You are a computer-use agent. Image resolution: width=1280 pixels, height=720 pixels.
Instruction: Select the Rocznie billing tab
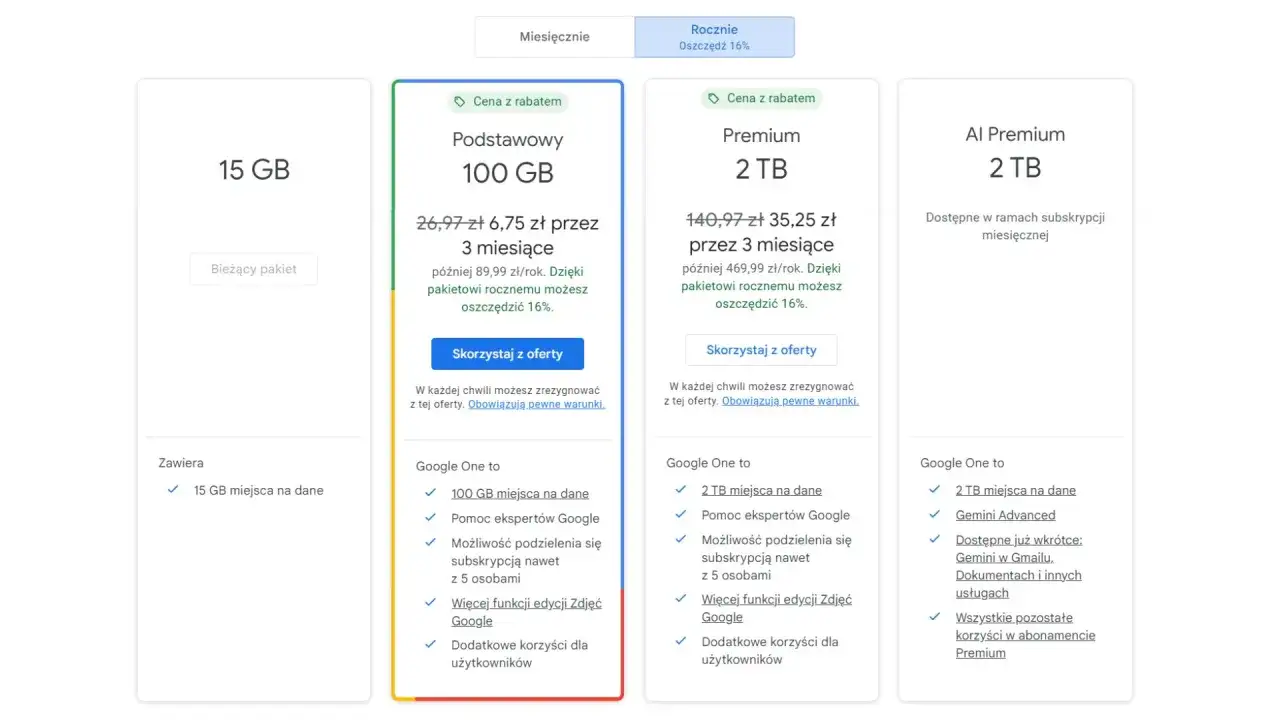(x=713, y=36)
